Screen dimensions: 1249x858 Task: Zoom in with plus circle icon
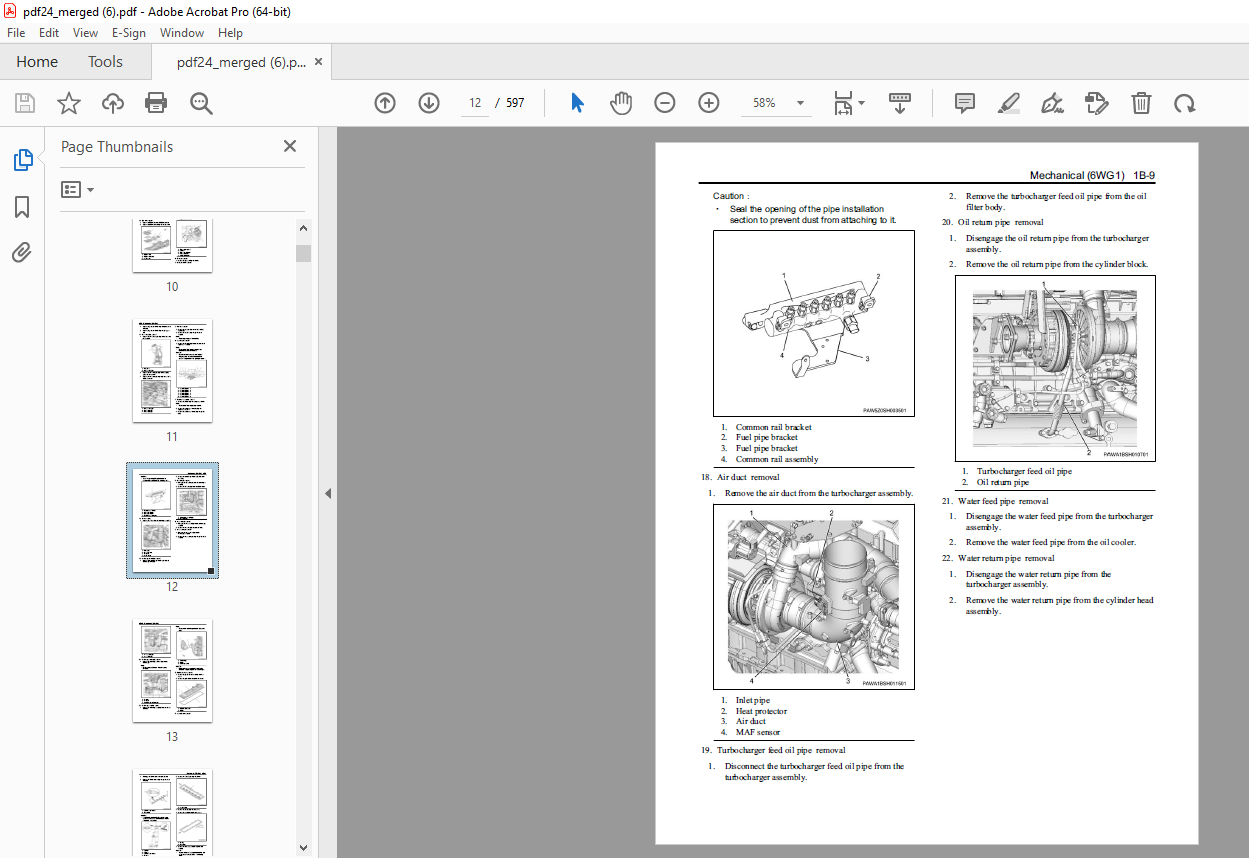[709, 103]
